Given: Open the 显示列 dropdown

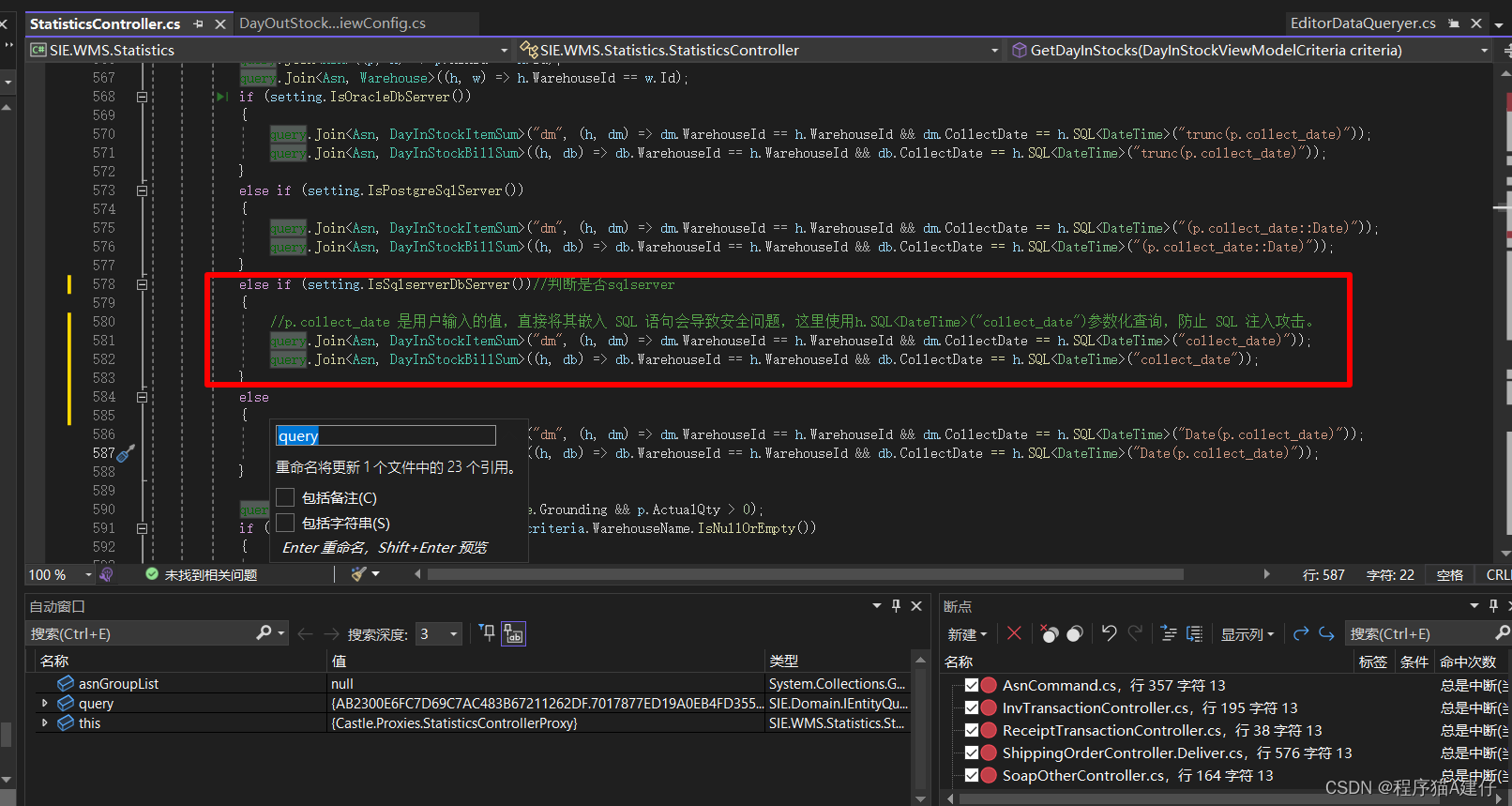Looking at the screenshot, I should click(1247, 634).
